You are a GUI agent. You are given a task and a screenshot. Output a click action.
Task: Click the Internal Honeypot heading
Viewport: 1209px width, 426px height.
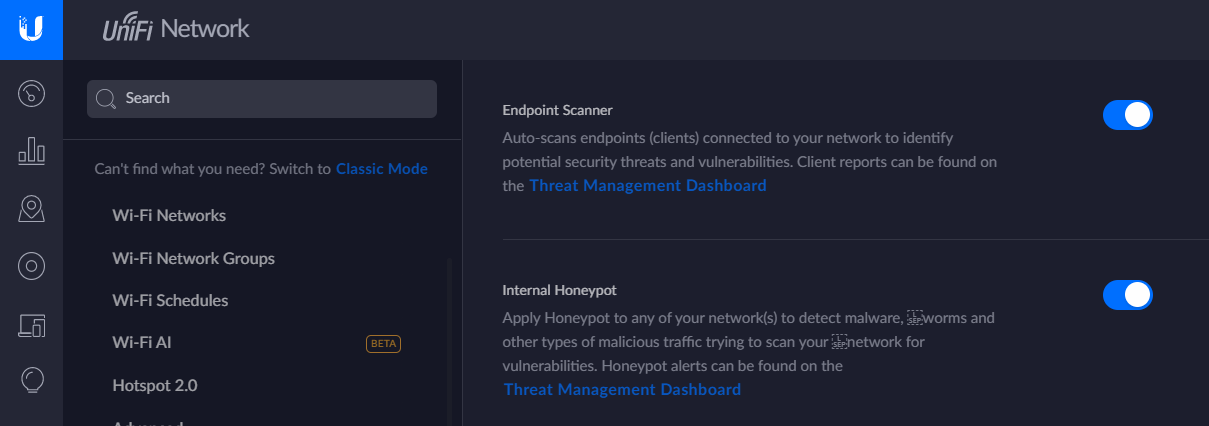click(x=559, y=290)
